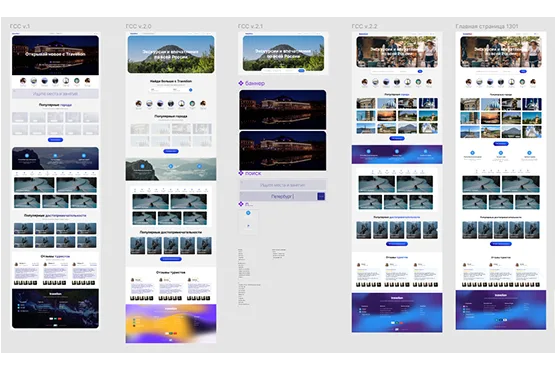Click the dark starry footer in ГСС v.1
This screenshot has height=370, width=555.
pyautogui.click(x=55, y=309)
